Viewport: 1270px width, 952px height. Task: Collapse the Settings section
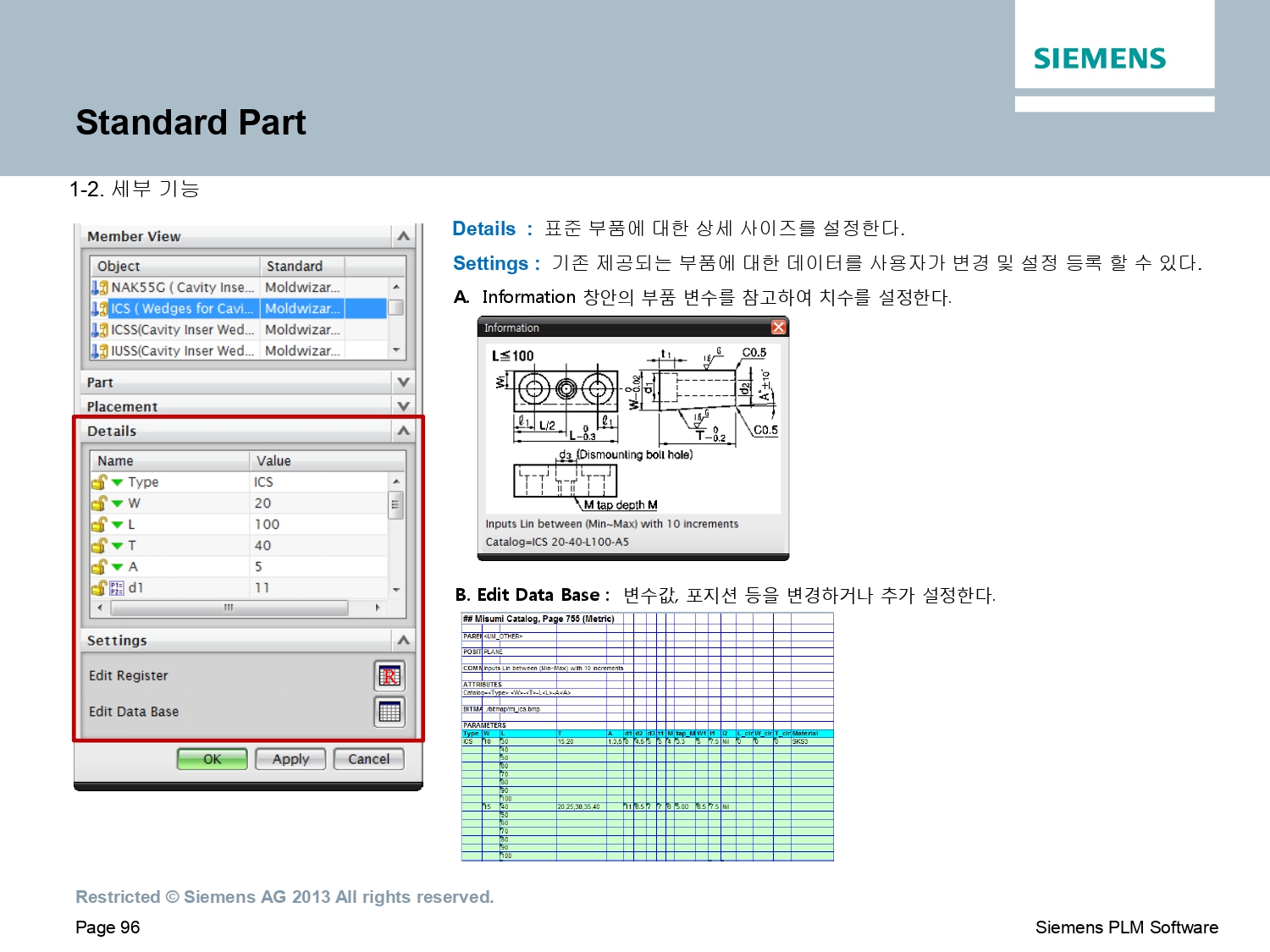[x=403, y=641]
